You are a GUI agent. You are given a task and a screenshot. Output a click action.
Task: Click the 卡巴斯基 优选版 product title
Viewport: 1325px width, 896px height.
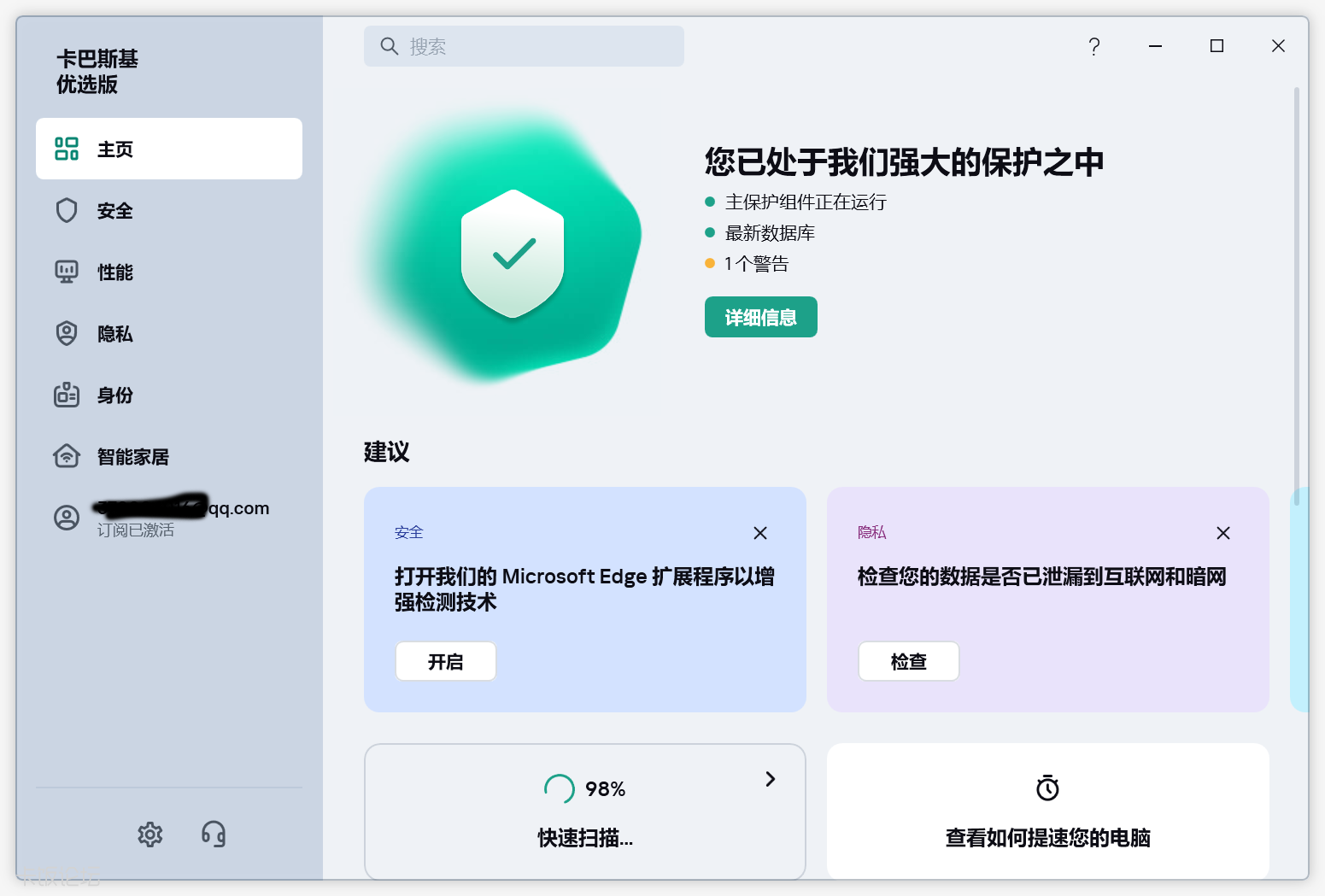click(97, 72)
